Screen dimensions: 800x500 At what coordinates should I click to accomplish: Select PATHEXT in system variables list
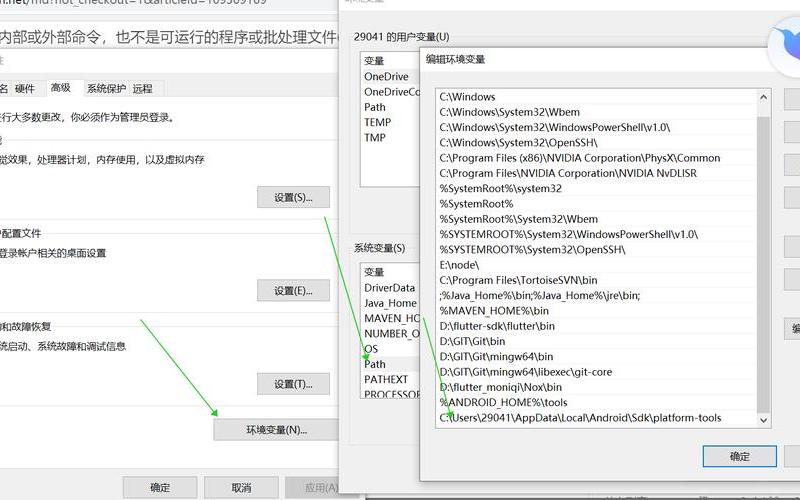click(x=390, y=380)
